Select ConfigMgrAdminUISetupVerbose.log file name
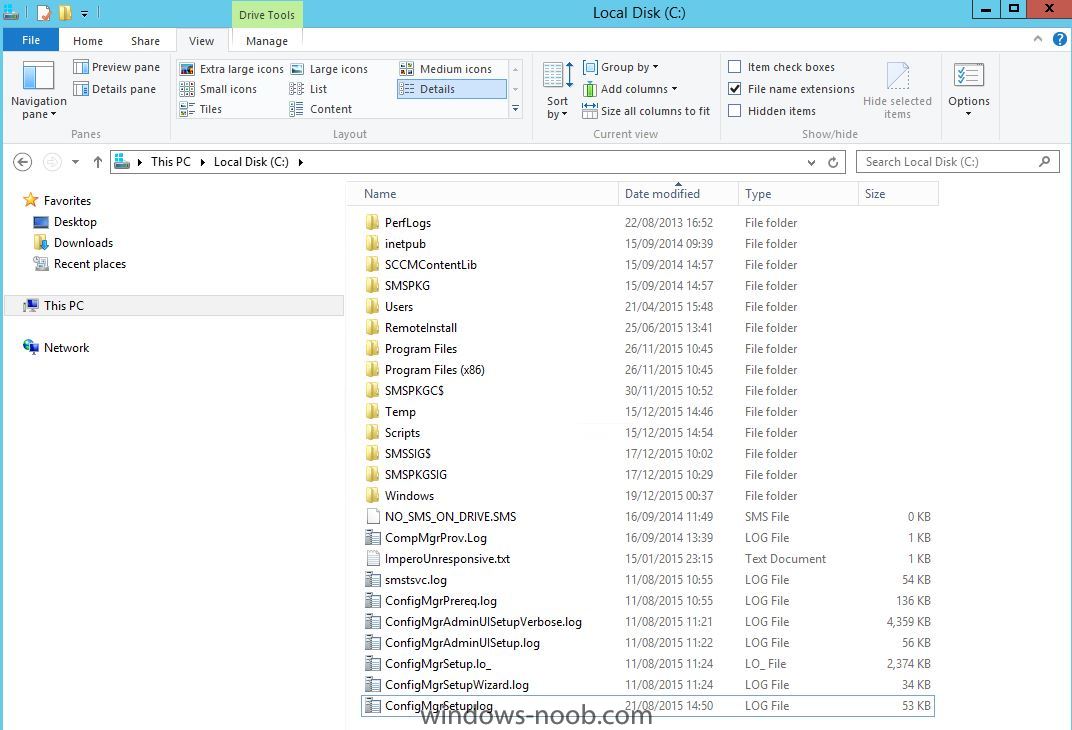The image size is (1072, 730). click(483, 622)
